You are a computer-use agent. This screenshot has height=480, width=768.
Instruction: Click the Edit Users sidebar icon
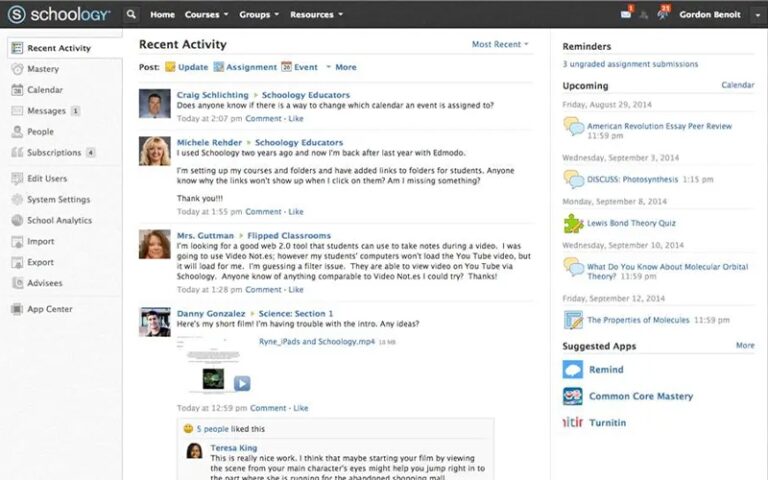[17, 178]
